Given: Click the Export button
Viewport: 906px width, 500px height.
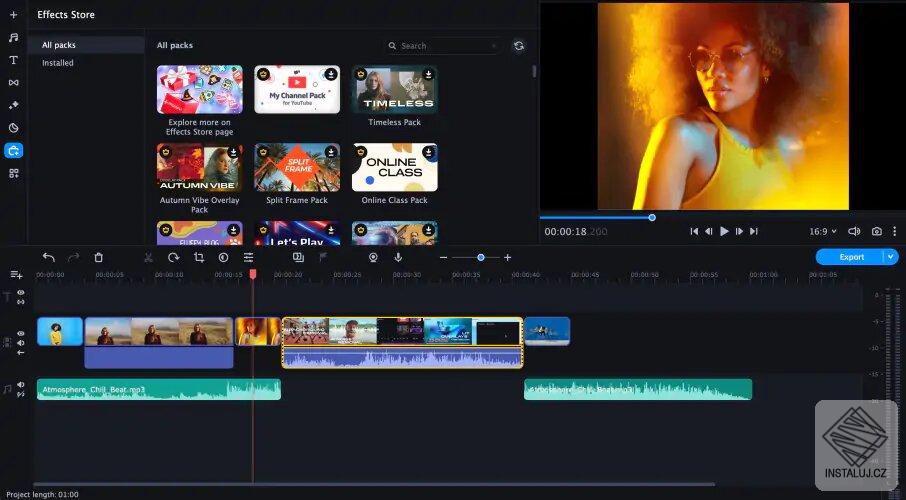Looking at the screenshot, I should click(x=850, y=257).
